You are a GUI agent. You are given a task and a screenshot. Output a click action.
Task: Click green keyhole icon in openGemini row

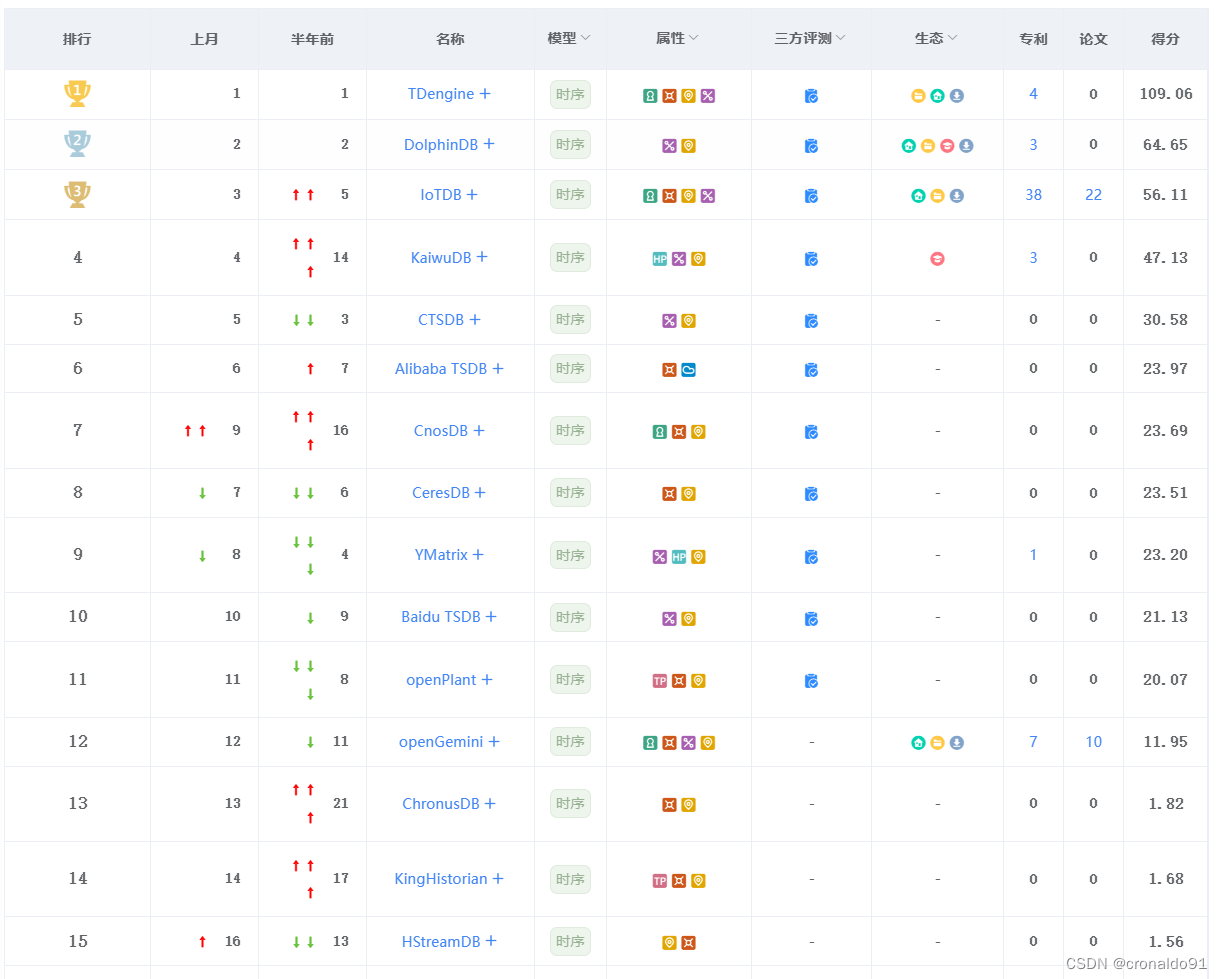(650, 743)
